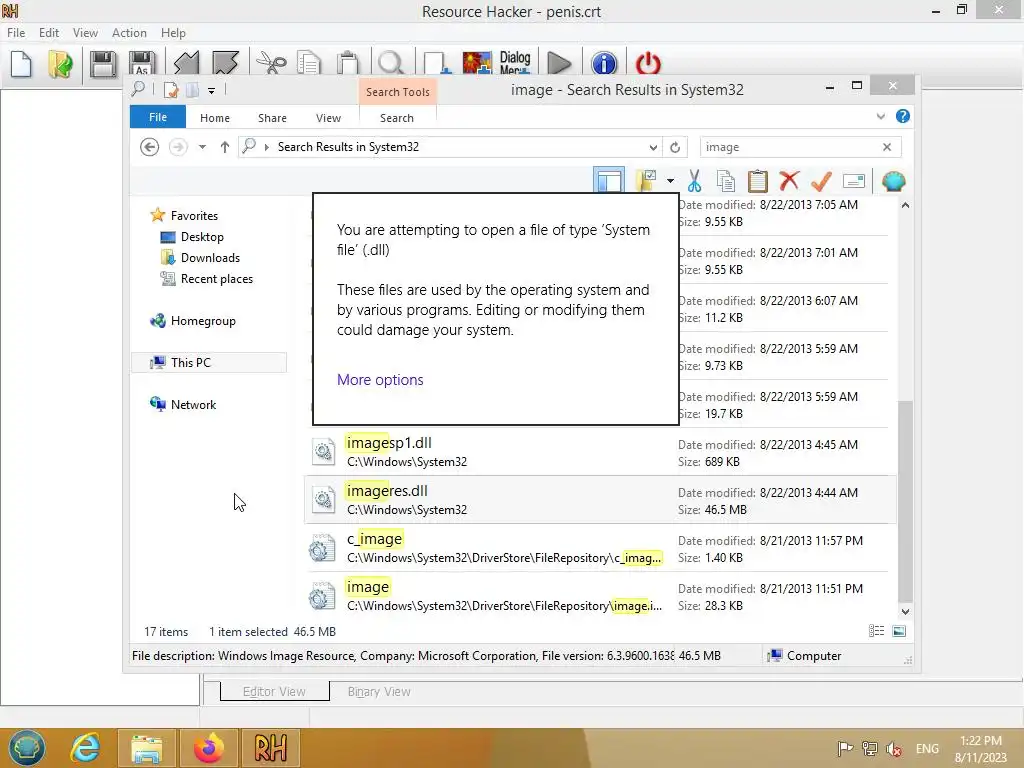Click Resource Hacker Copy pages icon

309,64
